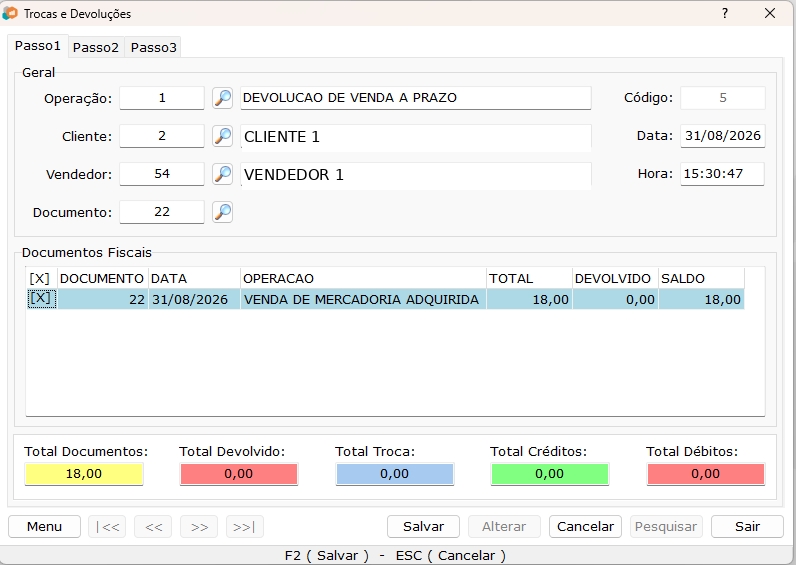Click the TOTAL column header
The image size is (796, 565).
(529, 278)
